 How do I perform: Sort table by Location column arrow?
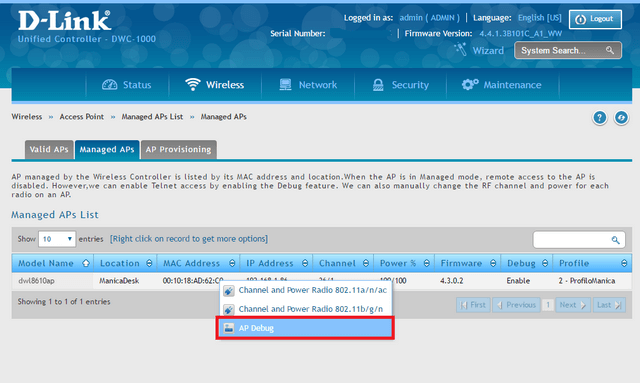pyautogui.click(x=149, y=263)
